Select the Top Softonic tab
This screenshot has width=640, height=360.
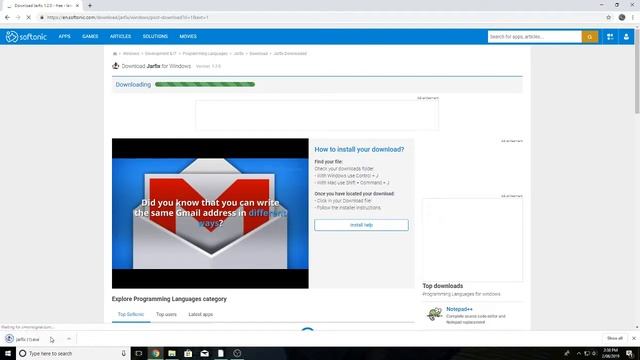pyautogui.click(x=131, y=314)
